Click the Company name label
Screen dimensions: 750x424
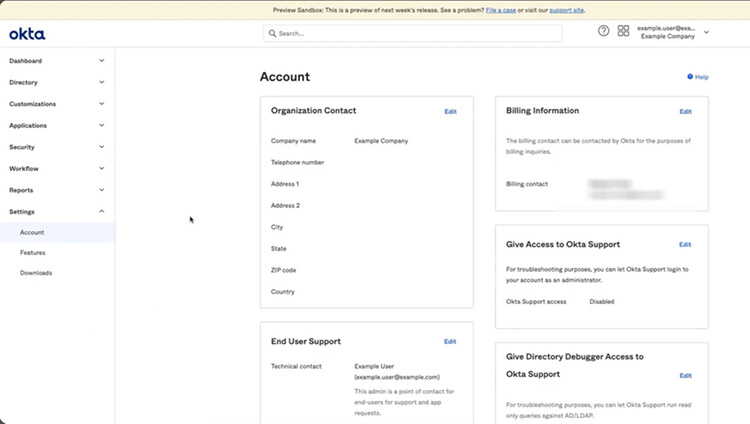pos(293,141)
